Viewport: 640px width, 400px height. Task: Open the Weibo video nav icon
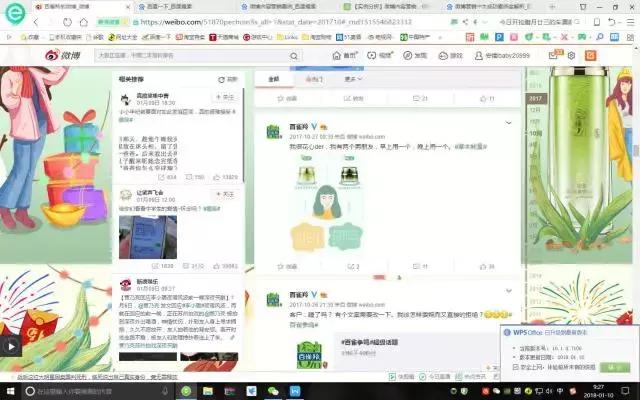371,56
